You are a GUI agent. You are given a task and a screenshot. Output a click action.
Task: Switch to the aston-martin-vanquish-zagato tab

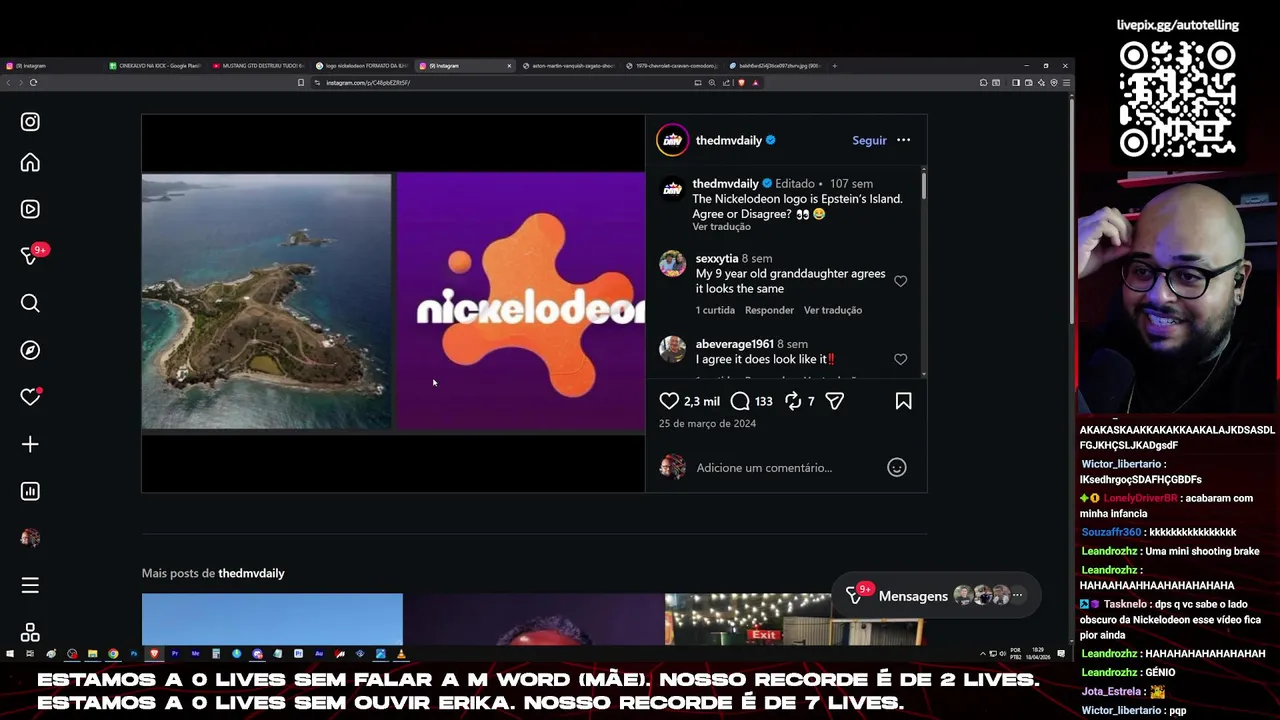[x=567, y=66]
